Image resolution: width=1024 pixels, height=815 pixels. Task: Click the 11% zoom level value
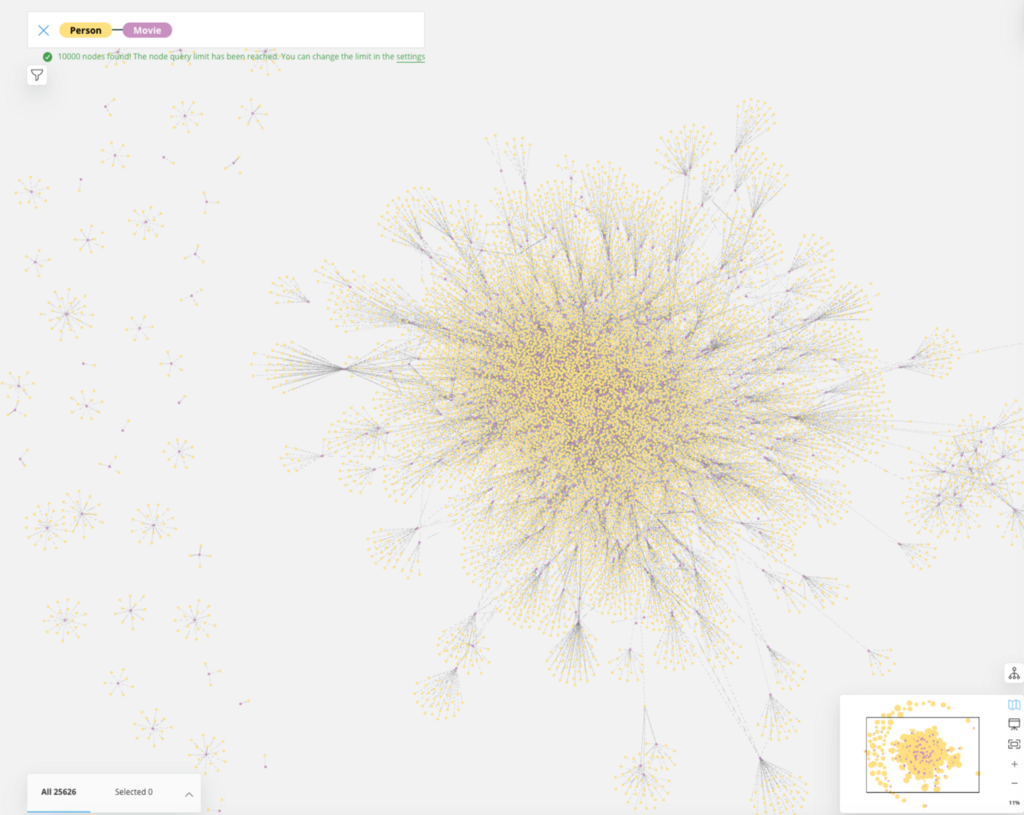coord(1014,803)
